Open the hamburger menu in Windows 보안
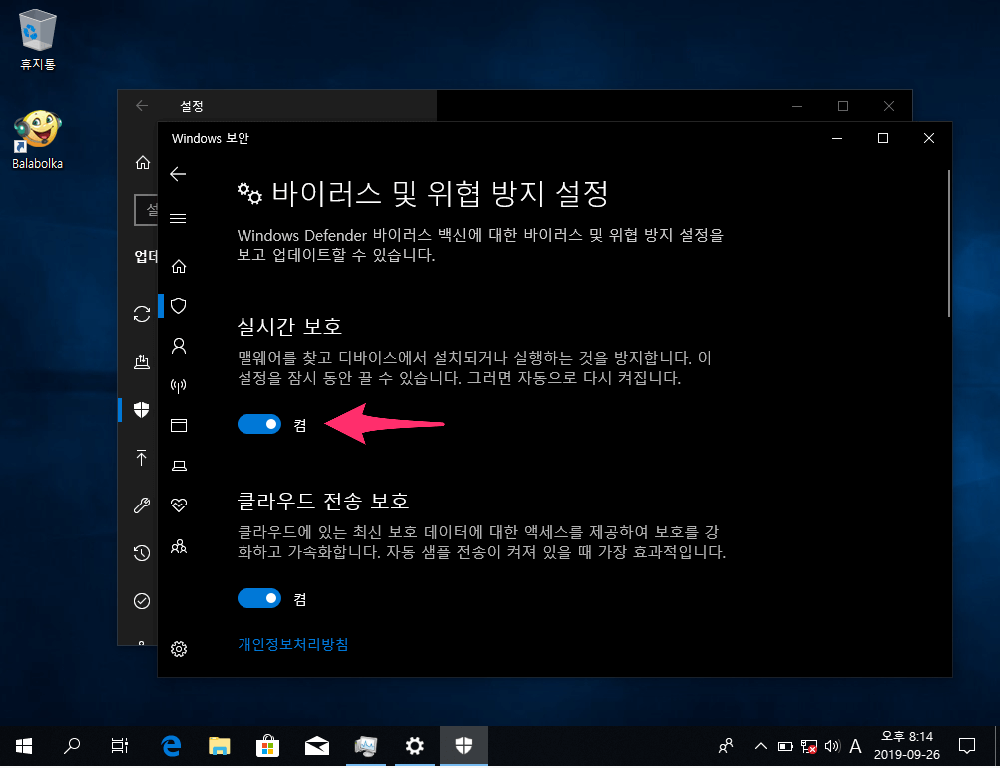 (x=179, y=219)
